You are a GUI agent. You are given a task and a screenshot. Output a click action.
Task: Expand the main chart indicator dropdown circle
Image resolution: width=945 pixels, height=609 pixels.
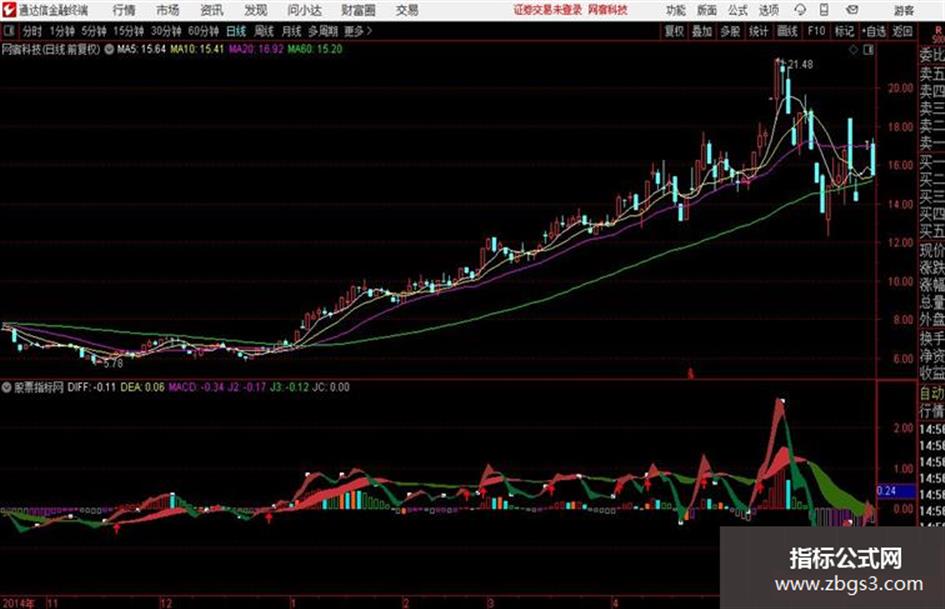pyautogui.click(x=109, y=49)
